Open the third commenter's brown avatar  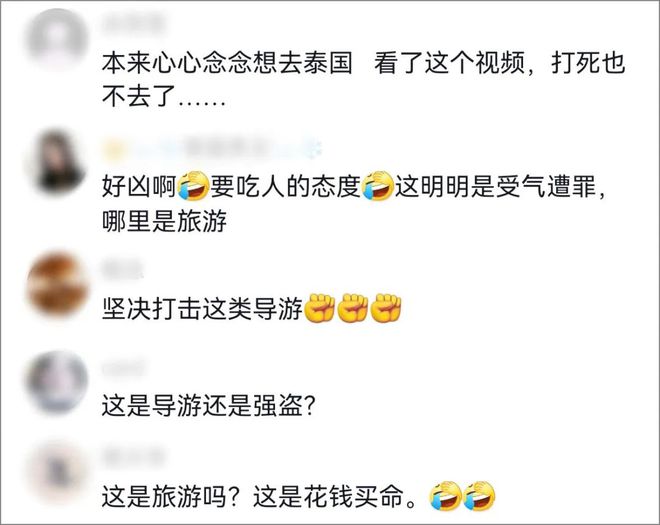click(58, 284)
